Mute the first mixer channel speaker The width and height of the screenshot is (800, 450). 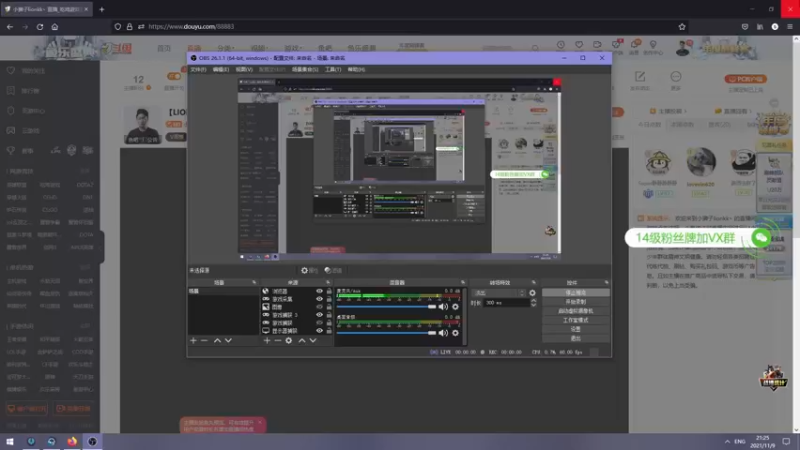coord(443,307)
